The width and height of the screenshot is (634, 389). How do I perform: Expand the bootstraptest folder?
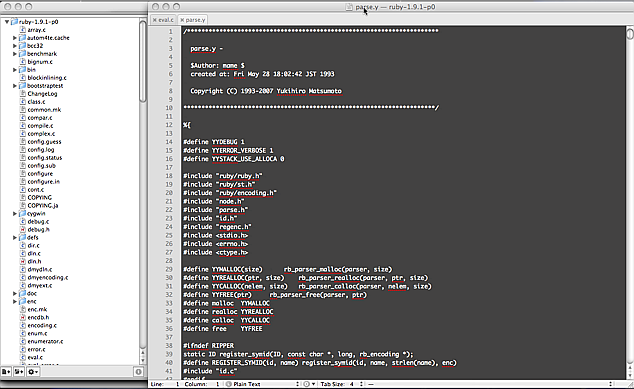pyautogui.click(x=15, y=86)
